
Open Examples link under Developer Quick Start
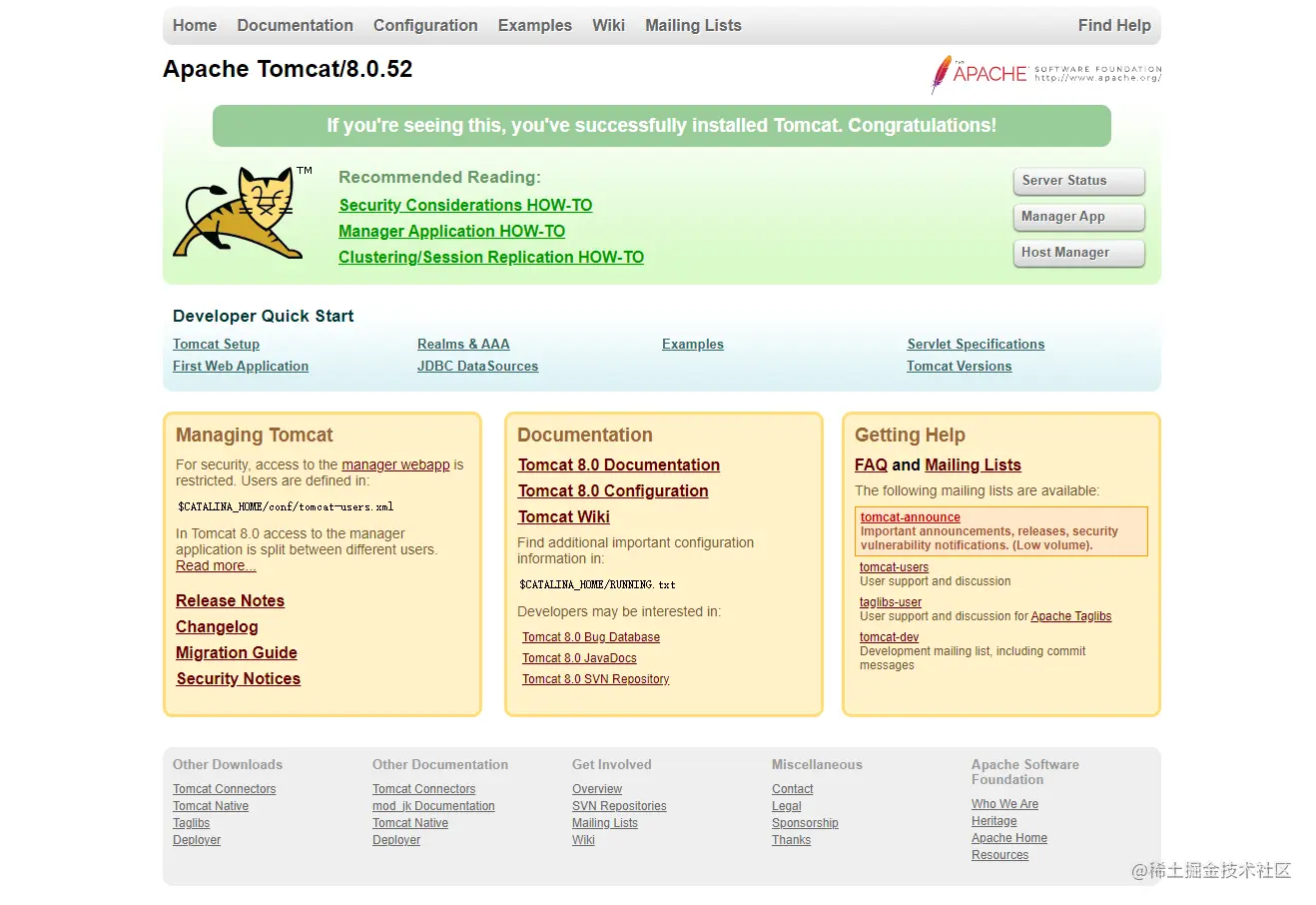click(693, 344)
